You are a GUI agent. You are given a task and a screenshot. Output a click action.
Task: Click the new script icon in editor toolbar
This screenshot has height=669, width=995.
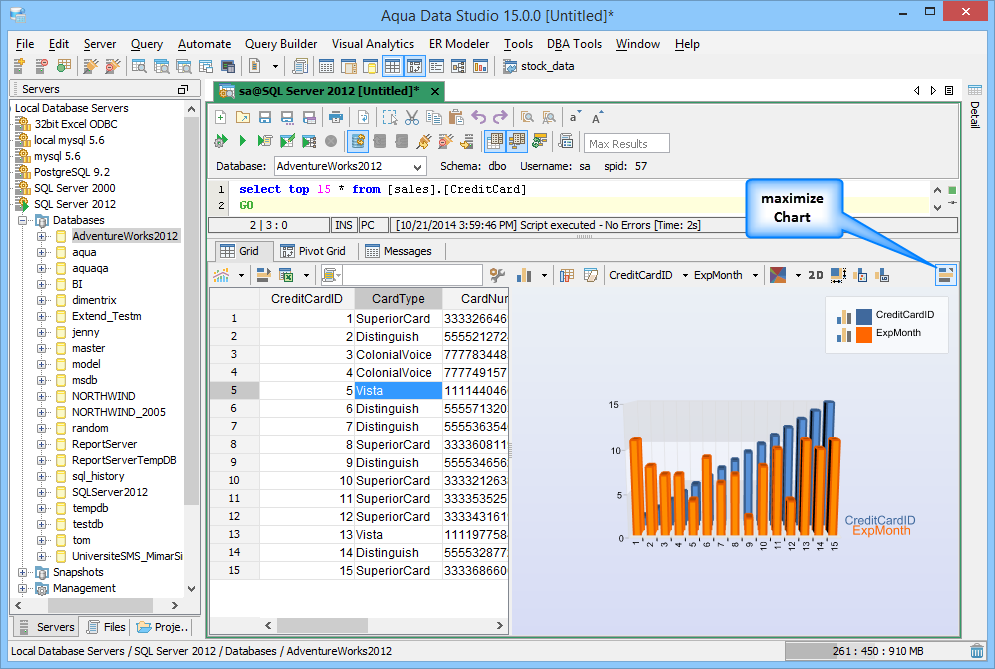coord(220,117)
